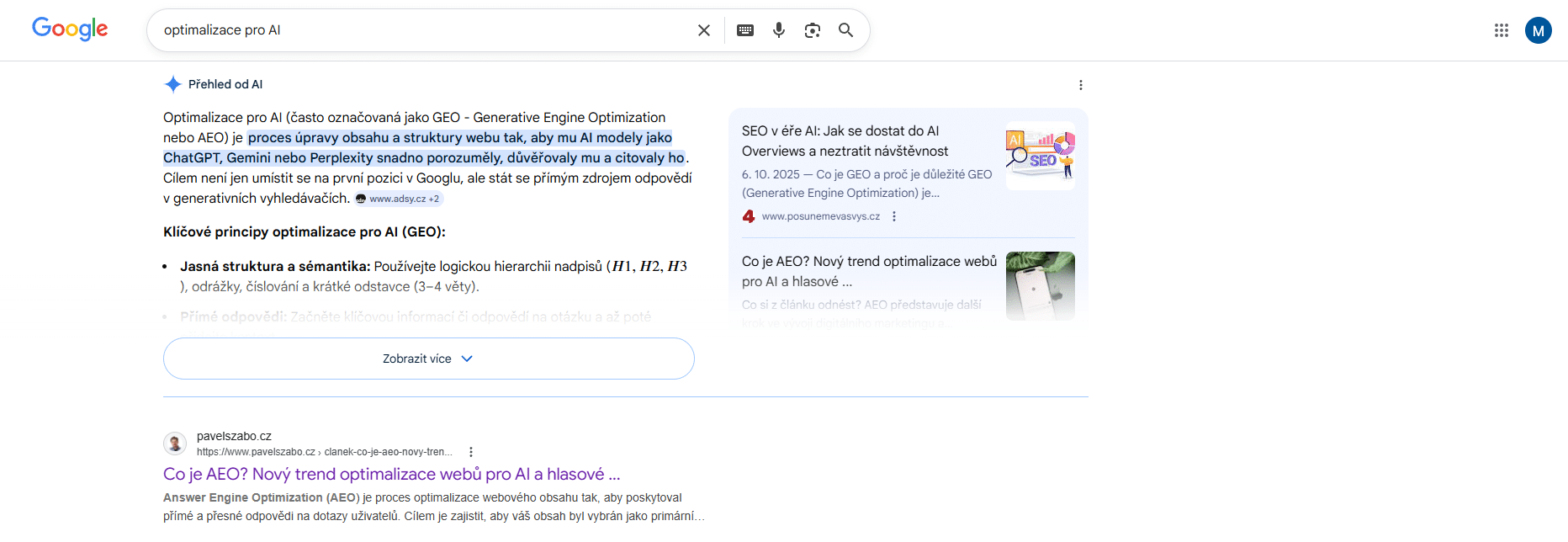Open the on-screen keyboard input tool

pos(745,30)
